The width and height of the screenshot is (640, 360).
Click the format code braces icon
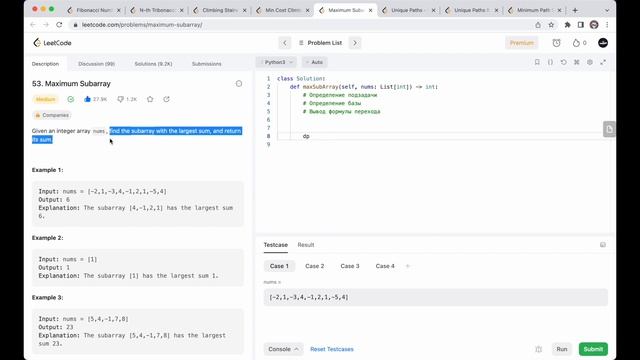point(550,62)
